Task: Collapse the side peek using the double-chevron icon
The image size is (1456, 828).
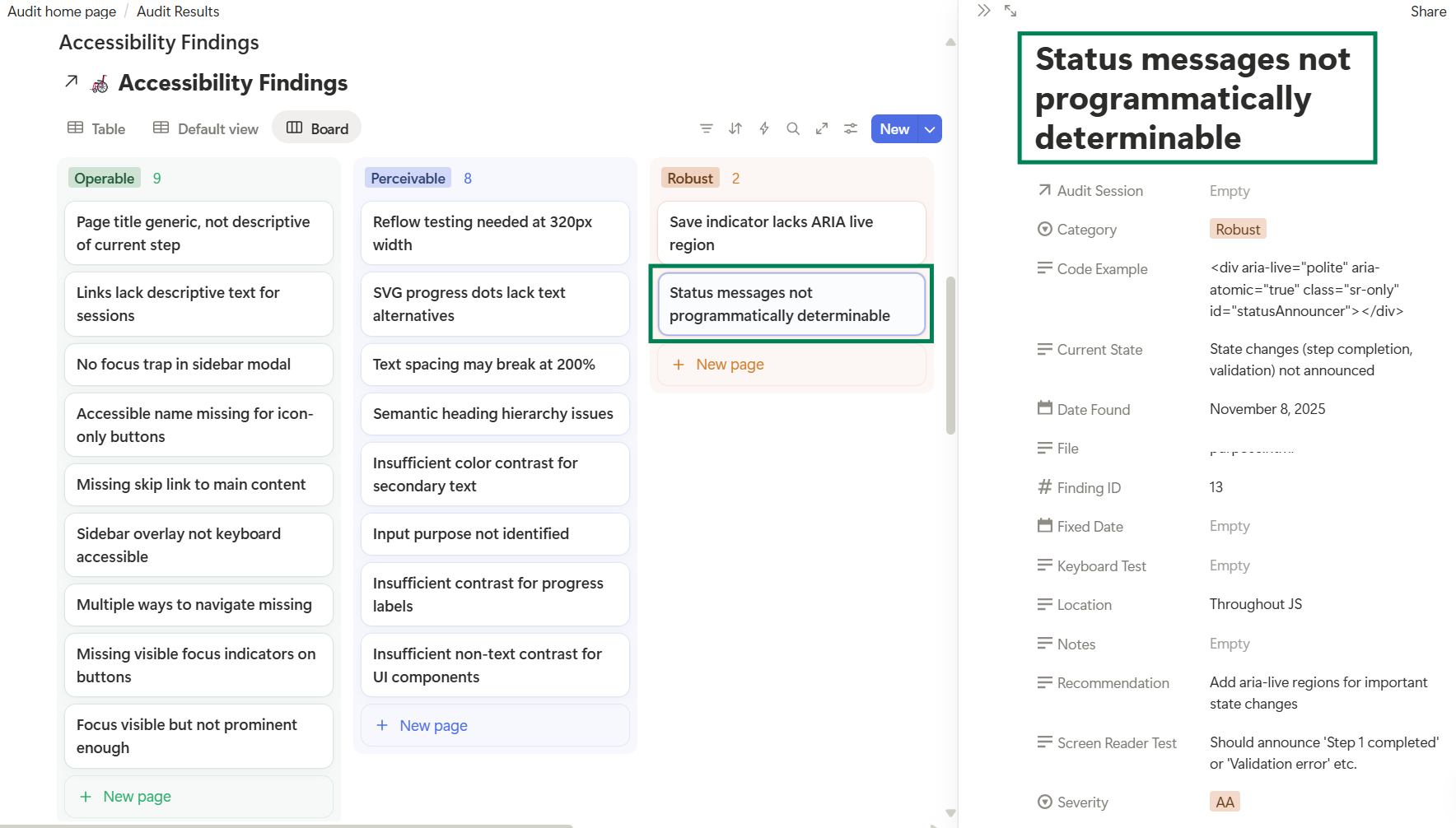Action: click(984, 11)
